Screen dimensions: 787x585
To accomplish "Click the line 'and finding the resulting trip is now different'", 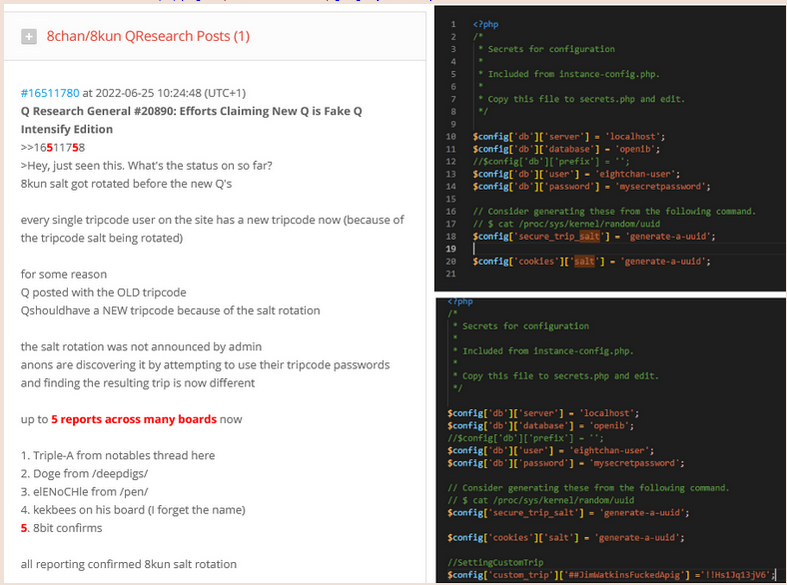I will [x=138, y=383].
